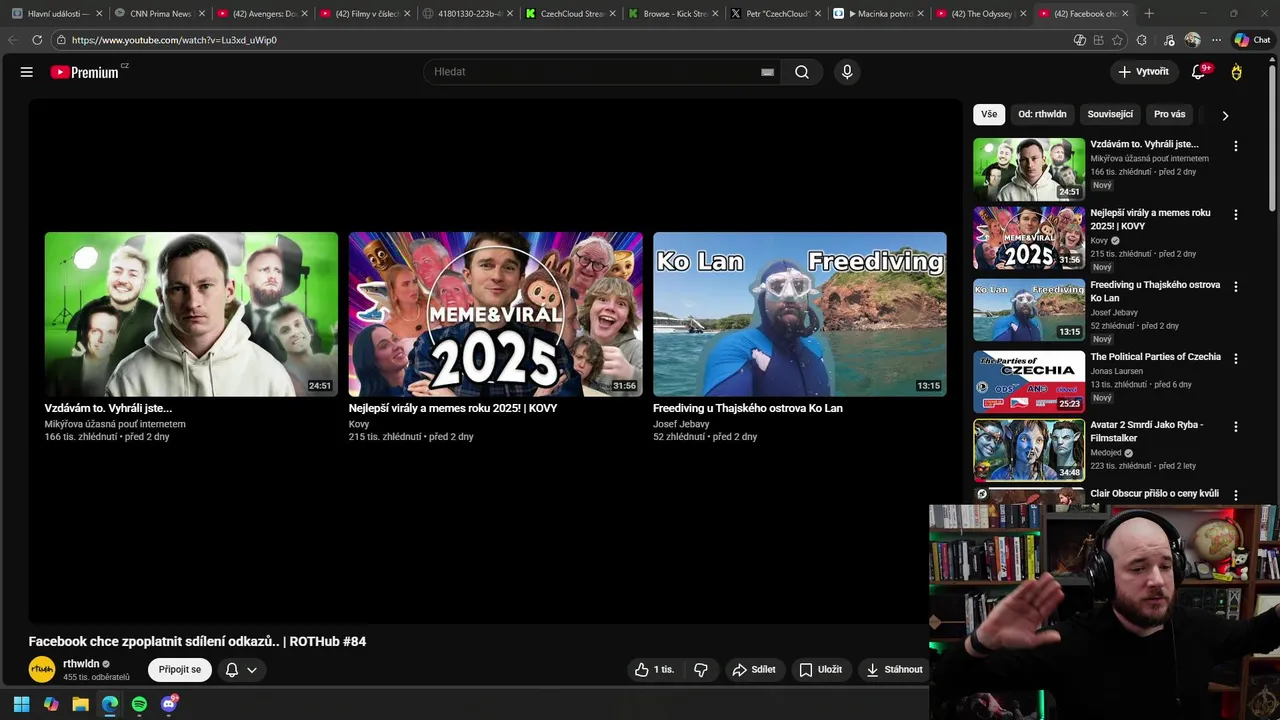
Task: Close the CNN Prima News tab
Action: [x=201, y=14]
